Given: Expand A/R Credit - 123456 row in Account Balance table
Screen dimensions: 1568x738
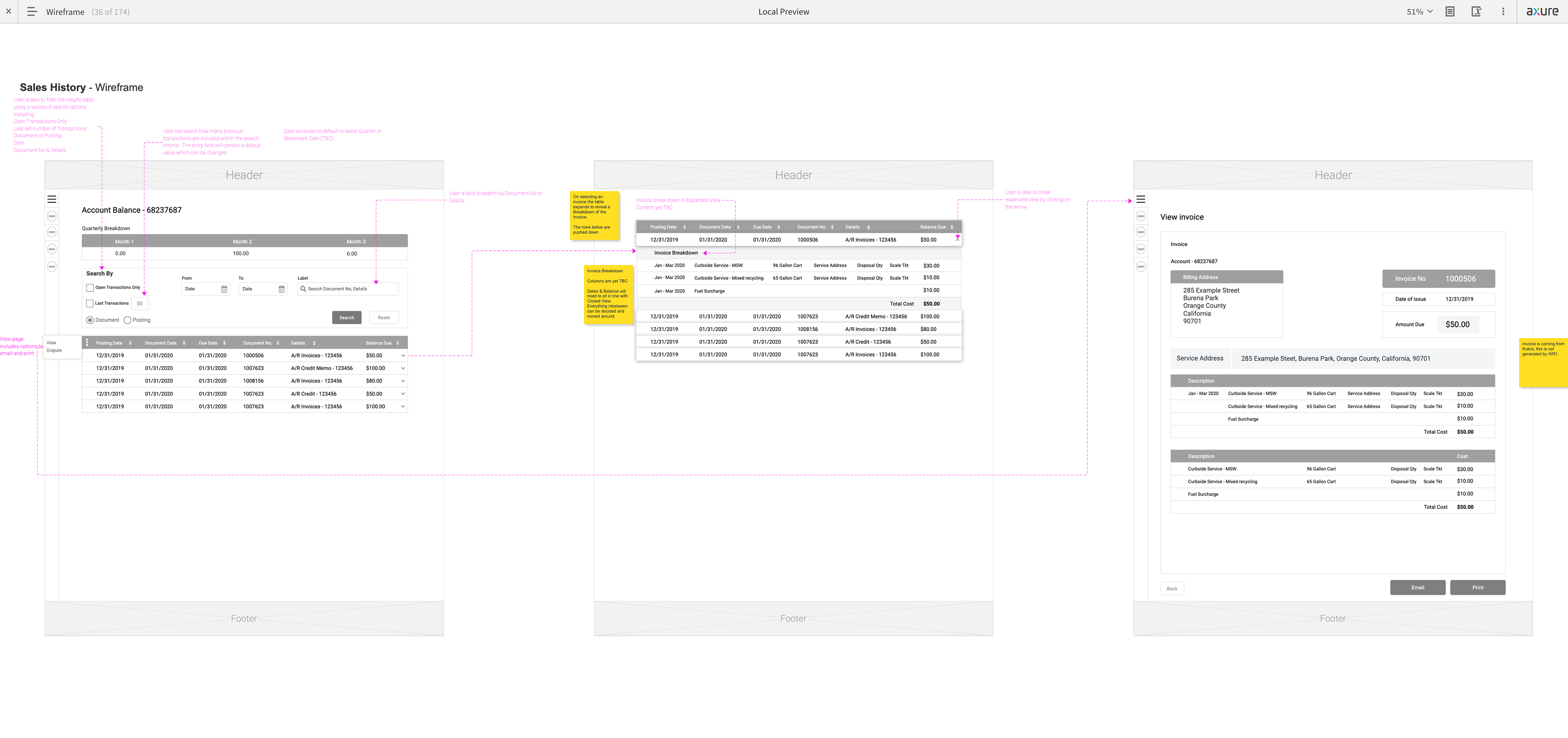Looking at the screenshot, I should pyautogui.click(x=403, y=394).
